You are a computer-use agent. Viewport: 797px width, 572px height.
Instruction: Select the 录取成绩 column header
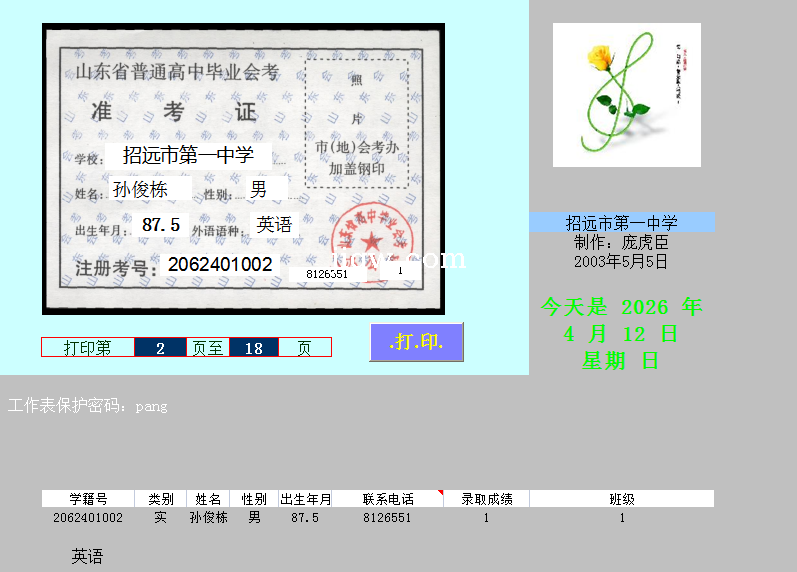coord(486,499)
